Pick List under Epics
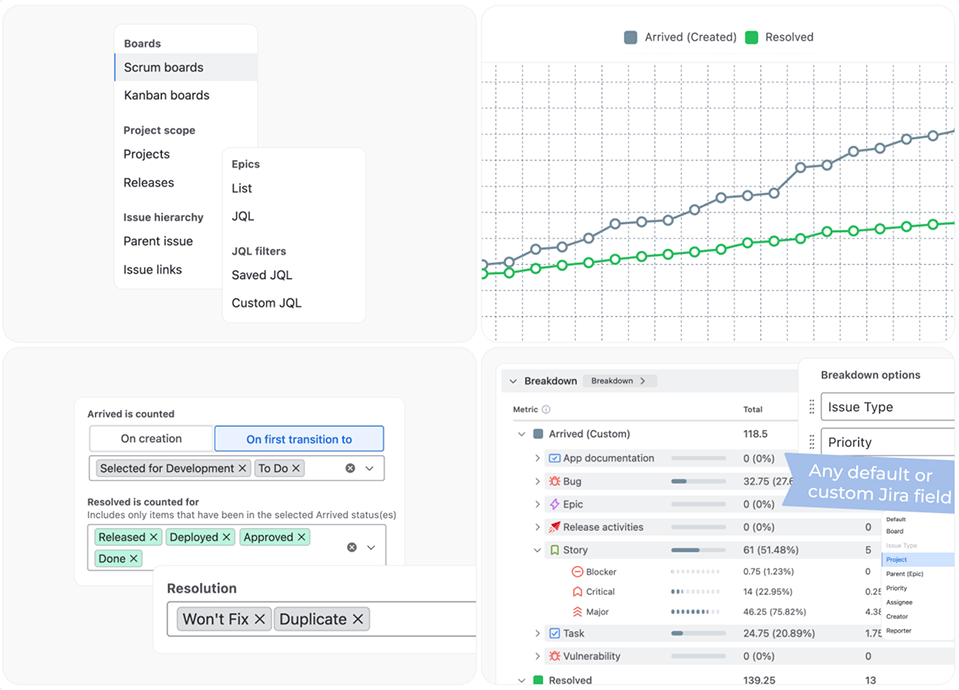This screenshot has width=959, height=690. pos(242,188)
